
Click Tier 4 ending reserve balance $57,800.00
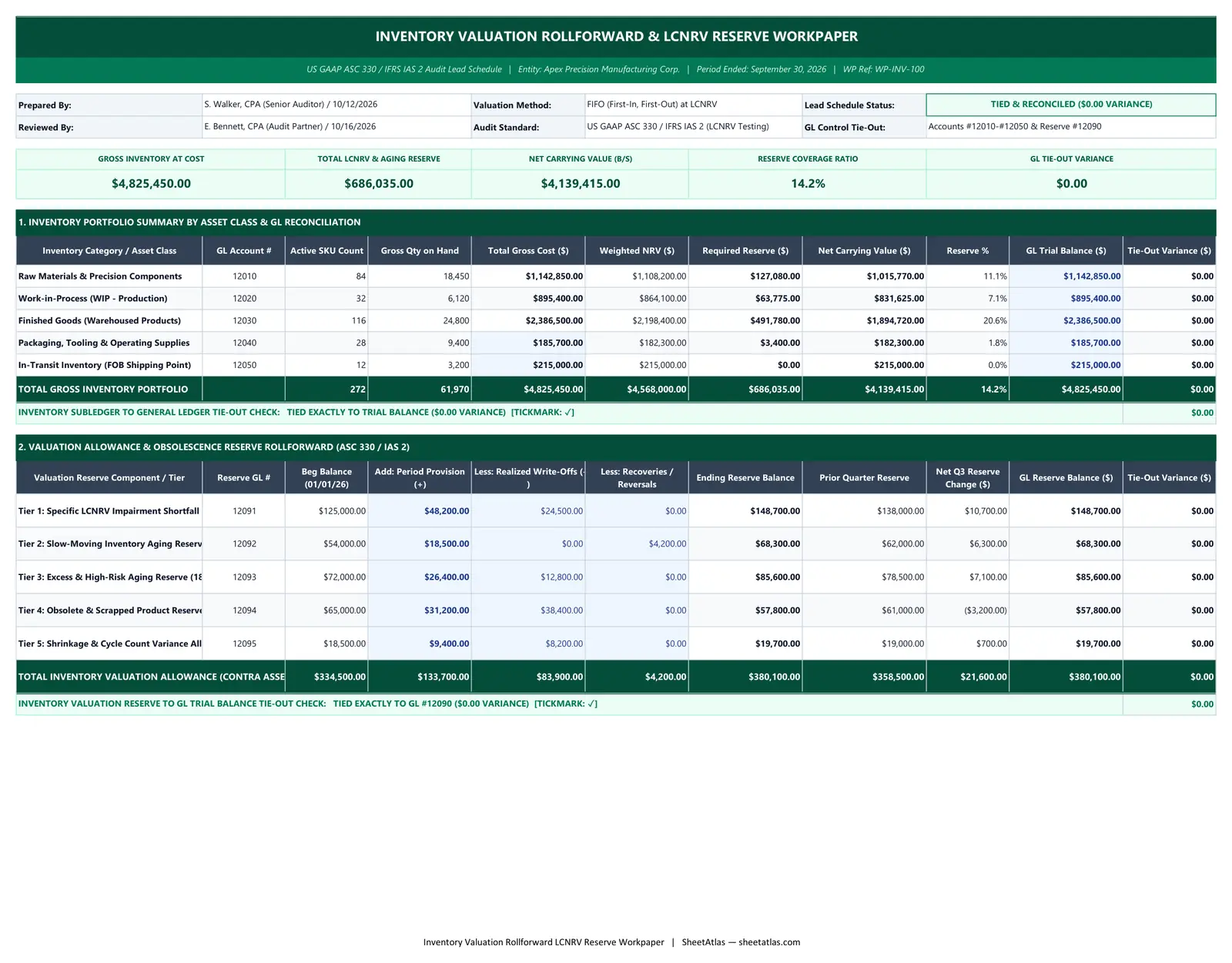click(745, 610)
